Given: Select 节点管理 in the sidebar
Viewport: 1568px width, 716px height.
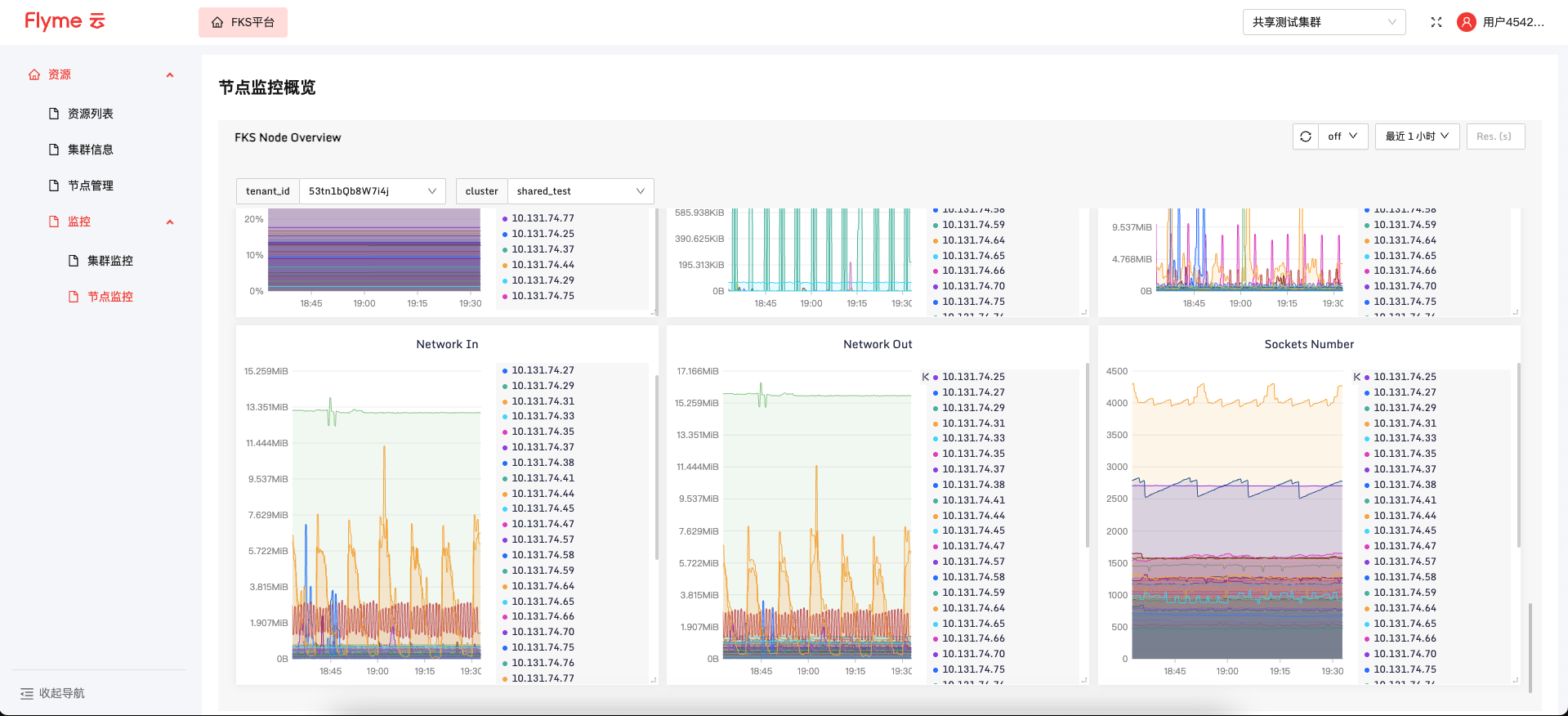Looking at the screenshot, I should coord(91,186).
